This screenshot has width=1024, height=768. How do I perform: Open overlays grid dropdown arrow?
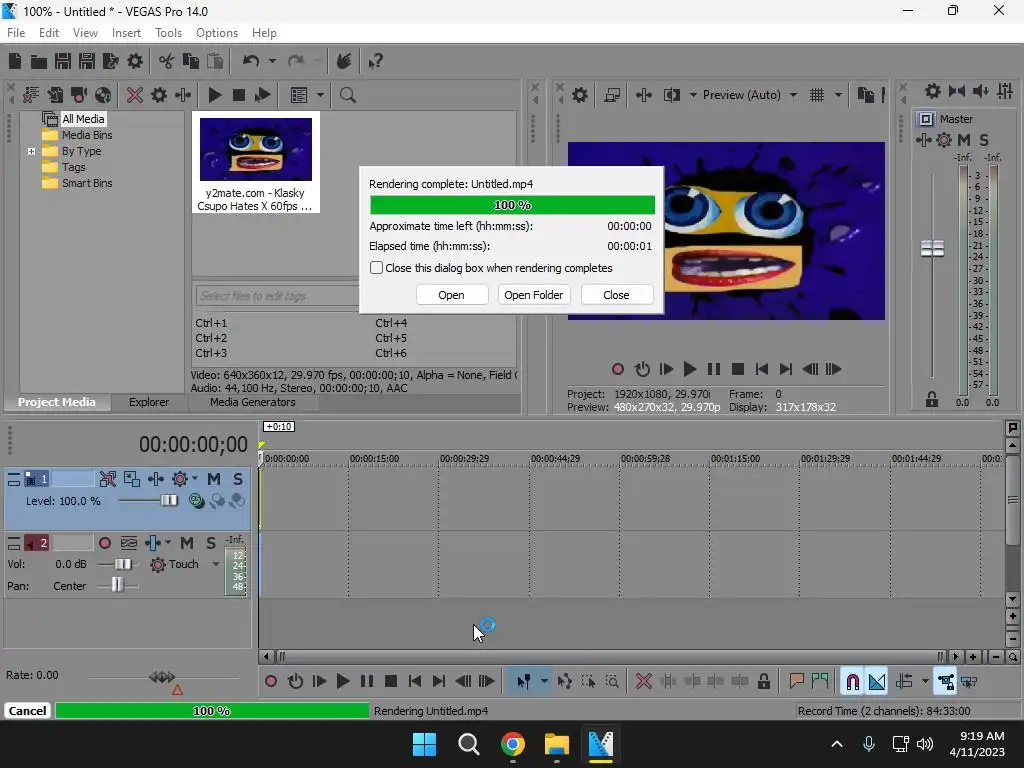838,95
